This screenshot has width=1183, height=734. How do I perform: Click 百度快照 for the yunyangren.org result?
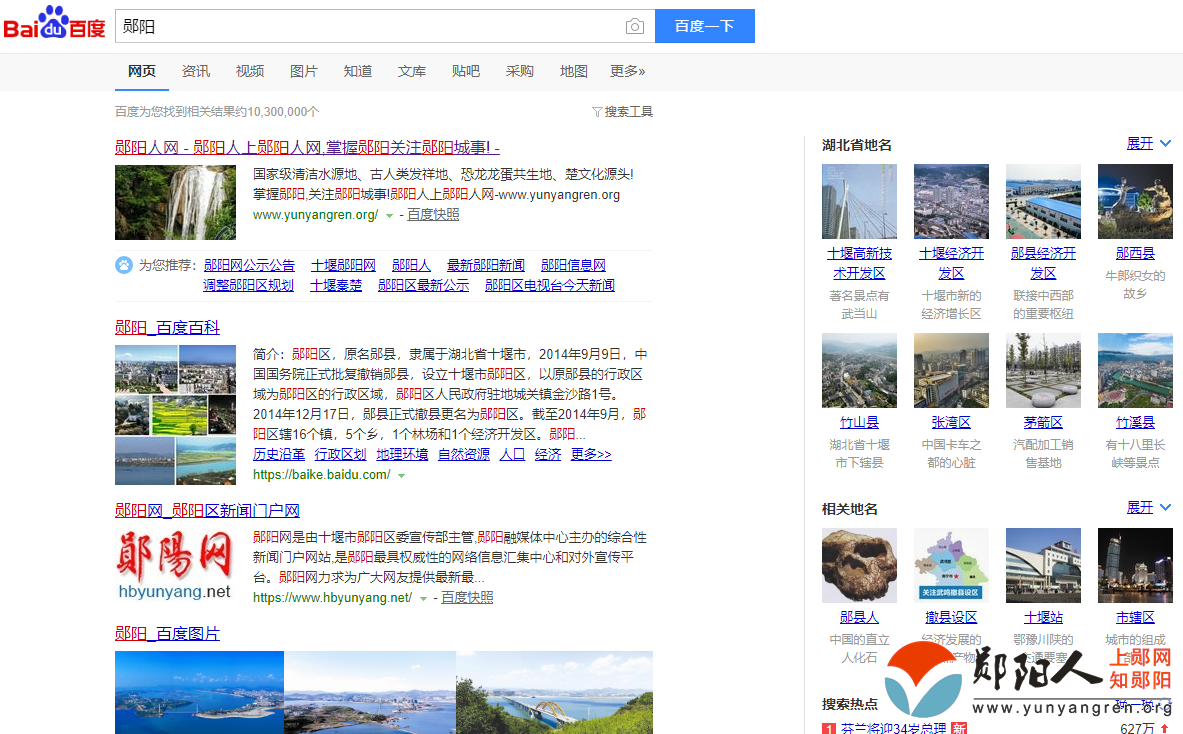tap(433, 215)
